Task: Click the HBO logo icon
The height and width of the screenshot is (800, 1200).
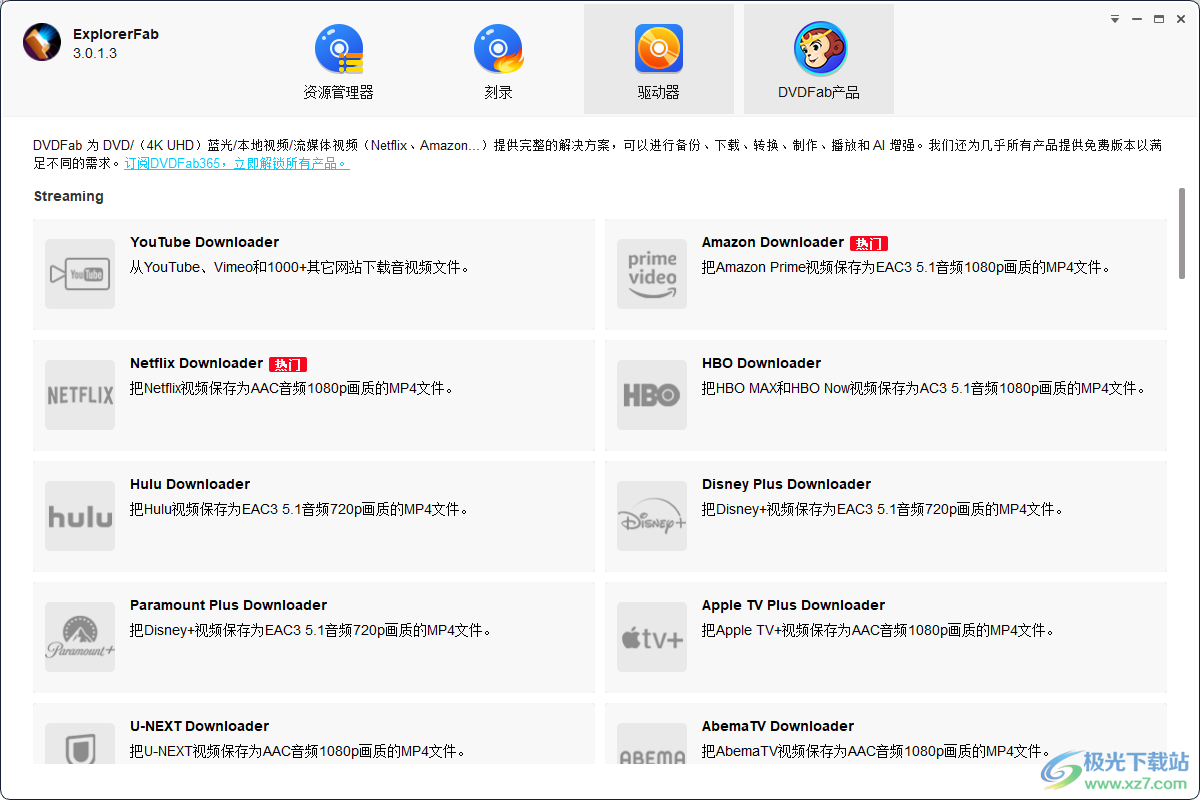Action: click(x=652, y=395)
